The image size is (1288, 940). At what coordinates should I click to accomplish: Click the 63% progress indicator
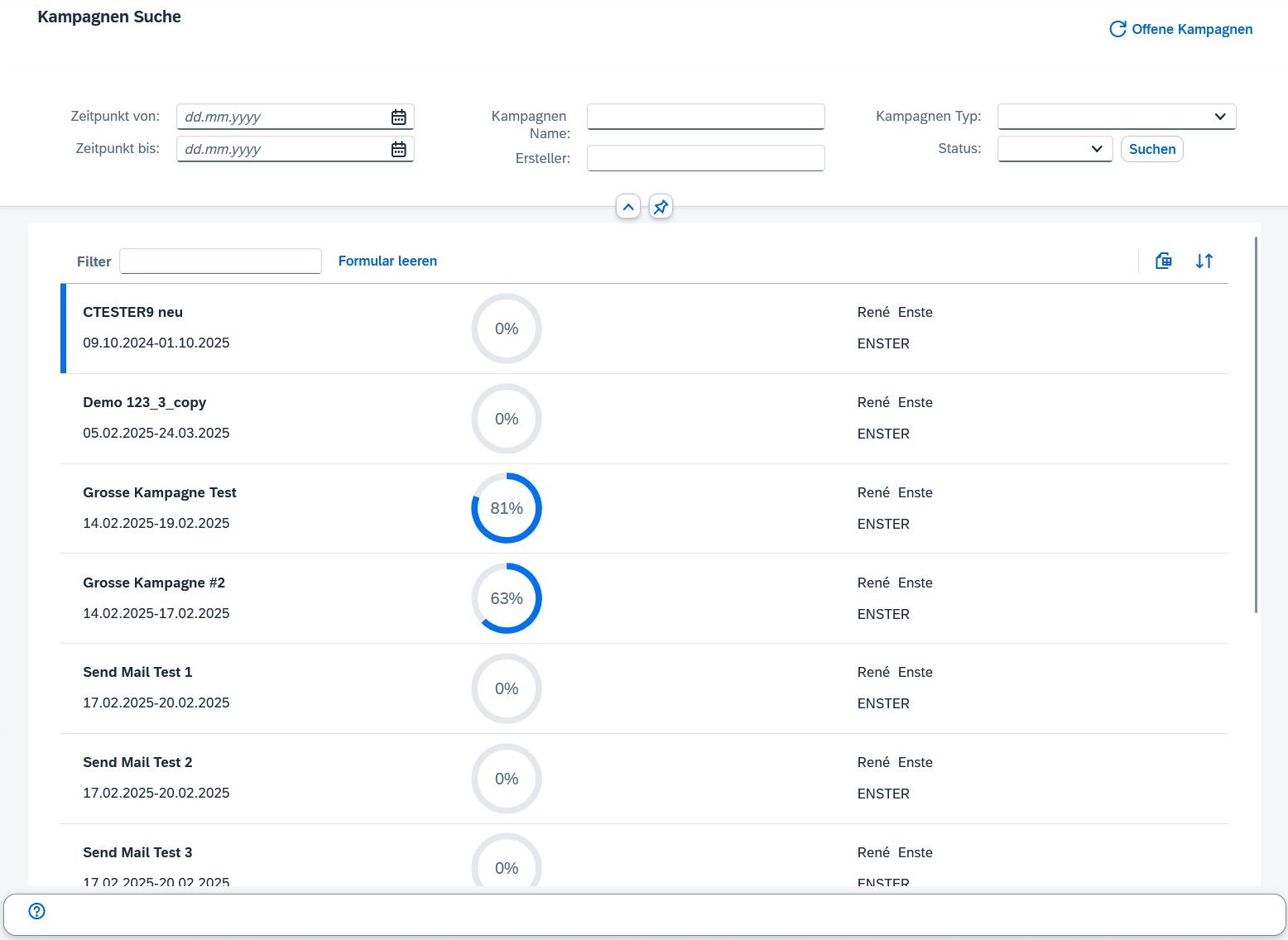coord(507,598)
